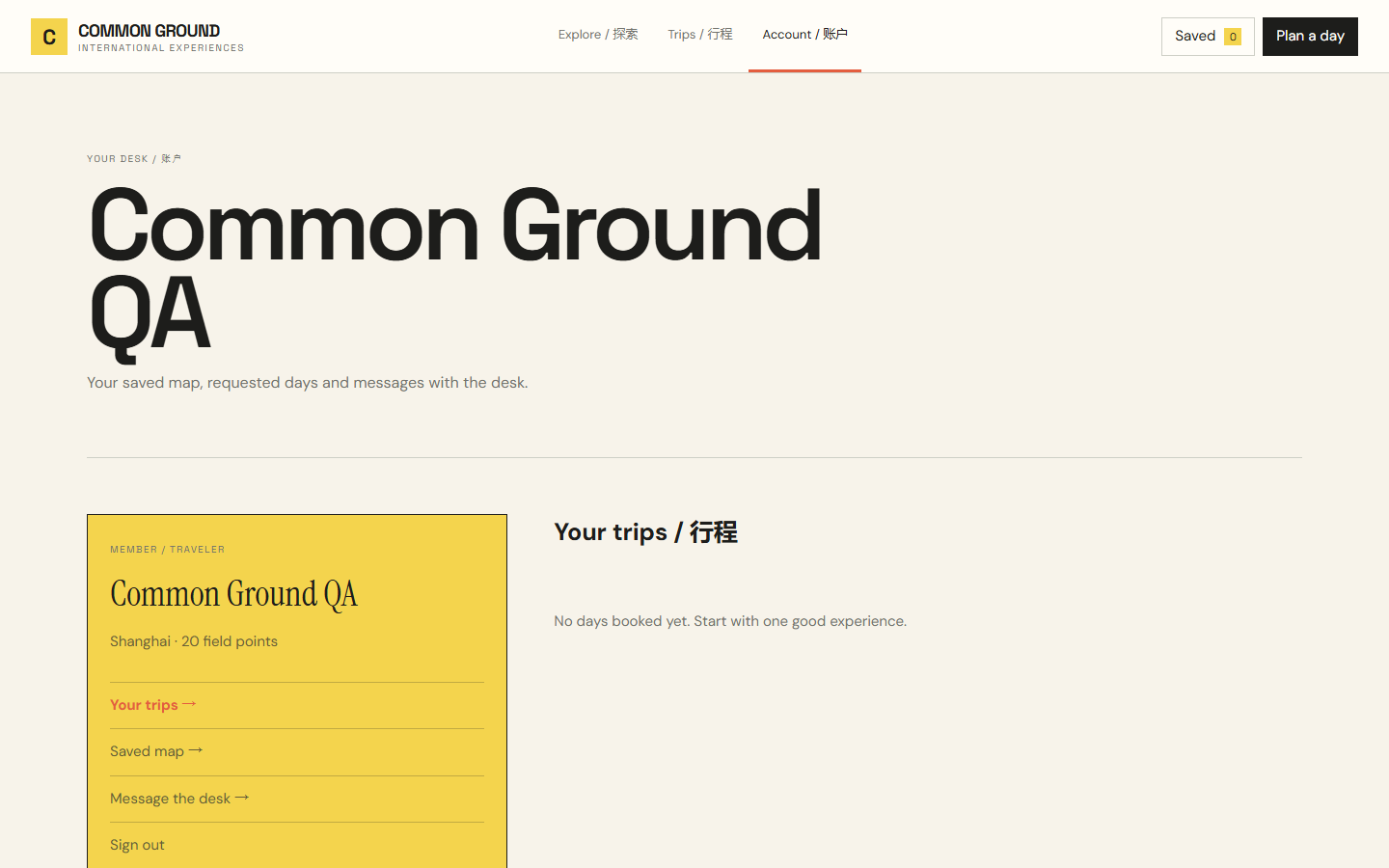Click the No days booked yet message
This screenshot has width=1389, height=868.
730,621
